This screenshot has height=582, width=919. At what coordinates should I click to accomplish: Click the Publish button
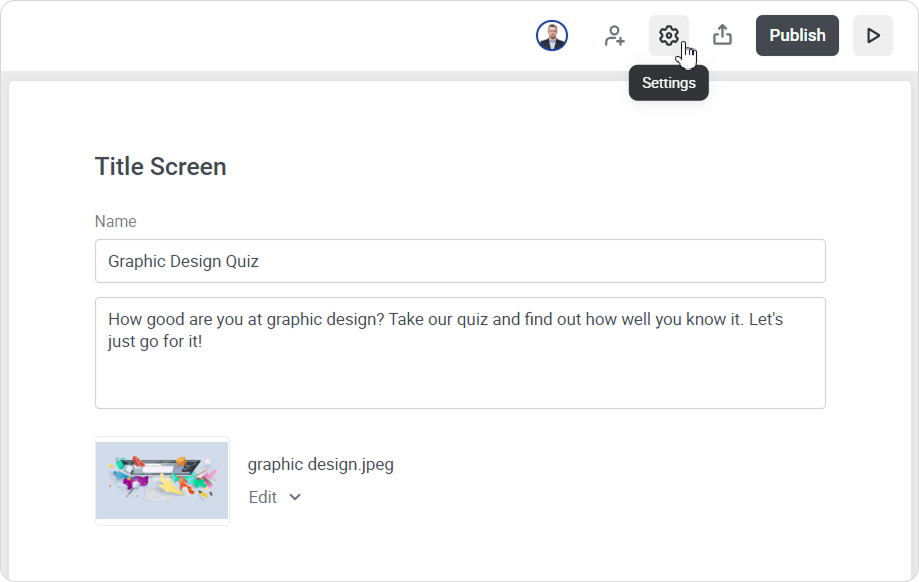pyautogui.click(x=797, y=36)
